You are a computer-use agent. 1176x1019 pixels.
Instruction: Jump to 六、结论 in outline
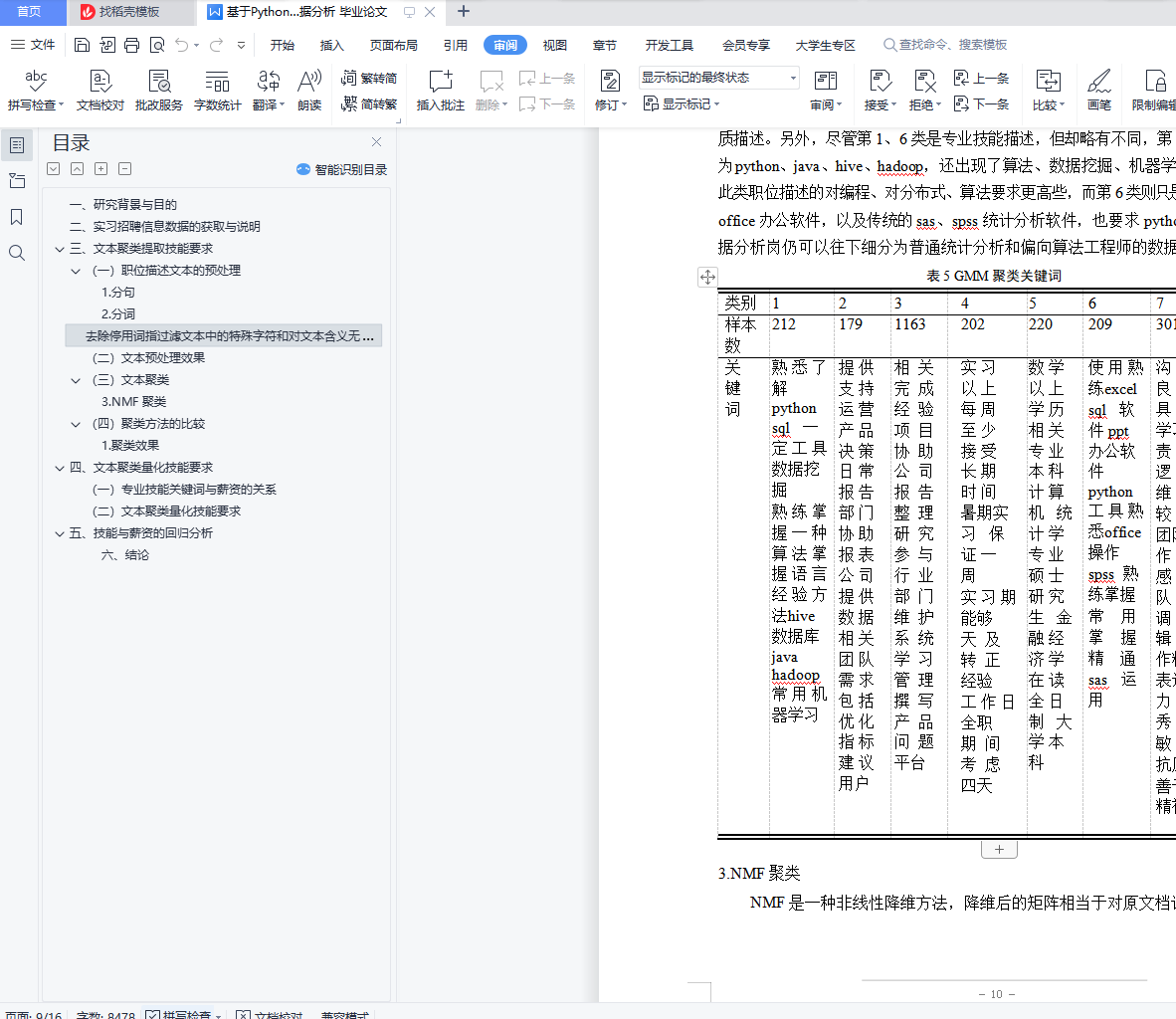click(125, 555)
